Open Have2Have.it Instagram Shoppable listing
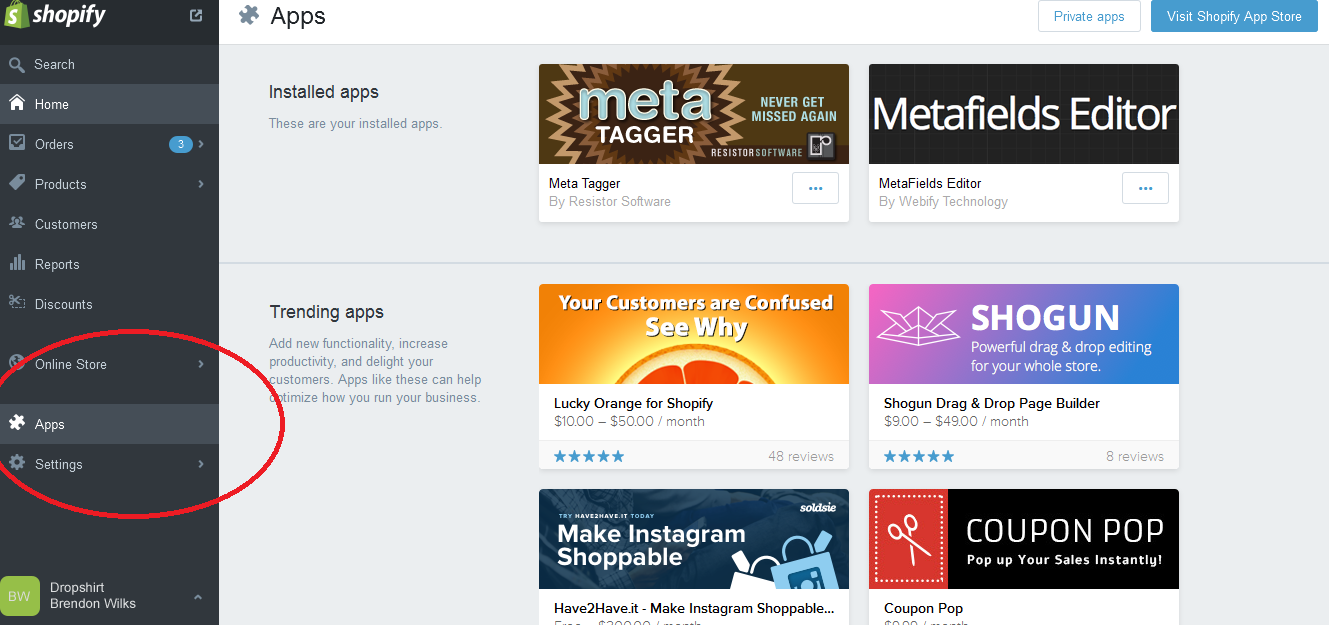This screenshot has height=625, width=1329. click(694, 608)
